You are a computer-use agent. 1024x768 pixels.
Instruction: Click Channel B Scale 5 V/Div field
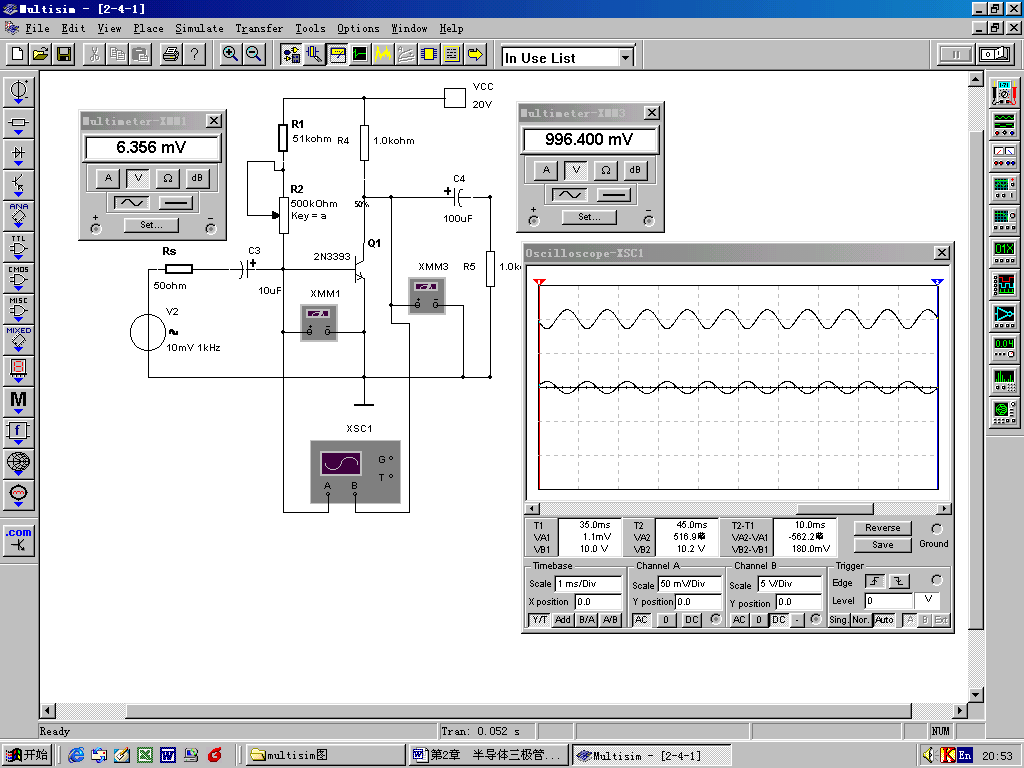[x=789, y=584]
